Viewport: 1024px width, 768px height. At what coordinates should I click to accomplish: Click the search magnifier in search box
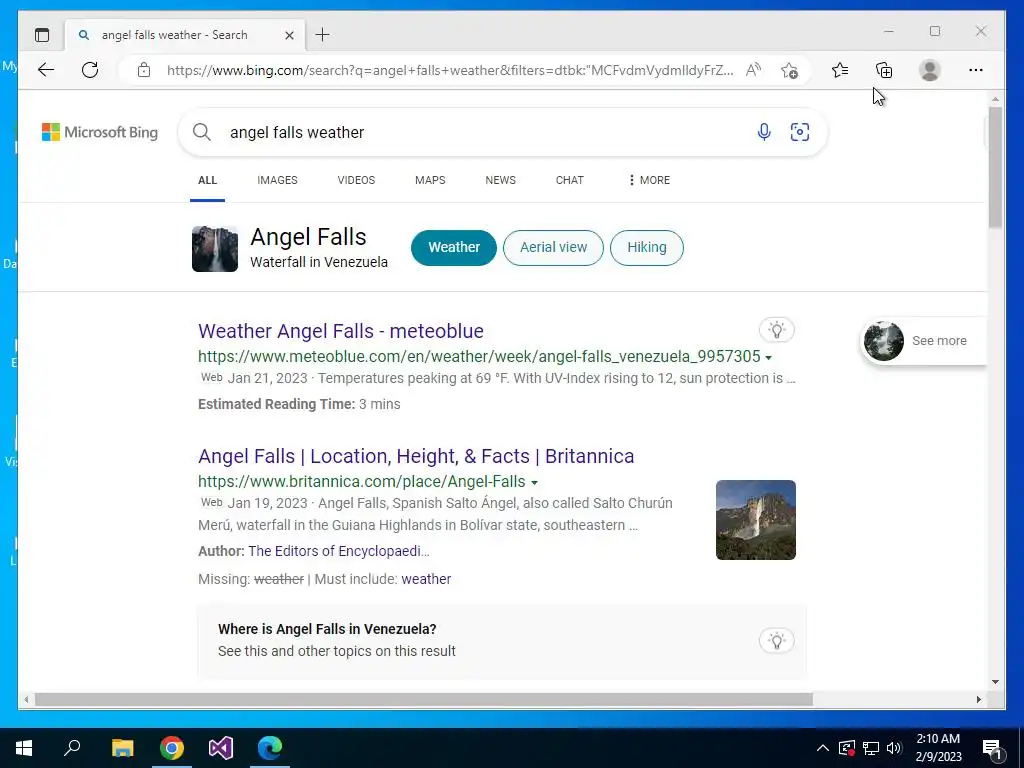[x=202, y=133]
